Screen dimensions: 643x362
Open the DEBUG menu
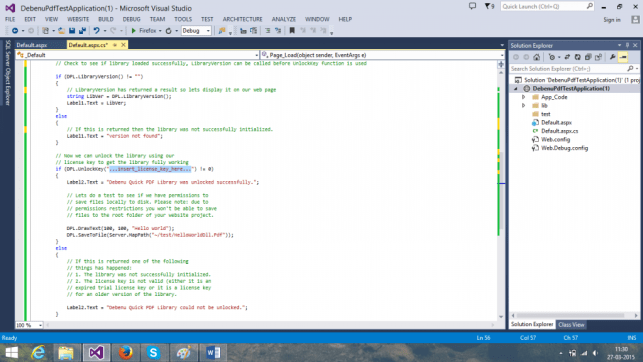(x=131, y=19)
